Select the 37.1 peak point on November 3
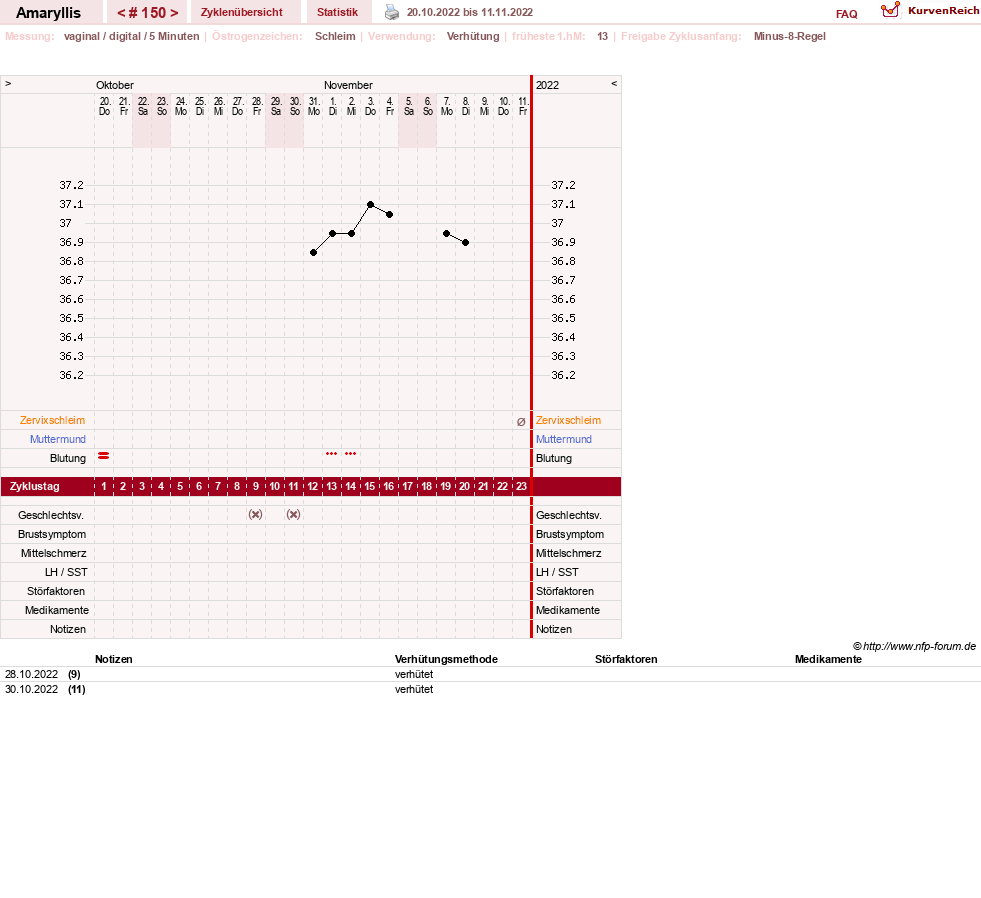 370,205
